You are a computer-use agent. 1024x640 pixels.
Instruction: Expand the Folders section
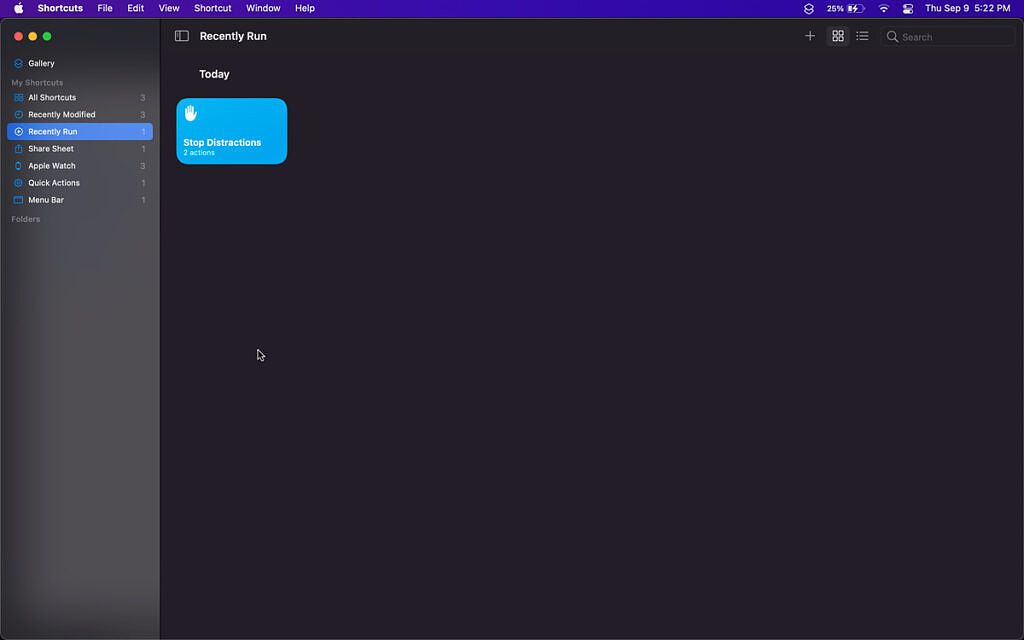coord(25,218)
